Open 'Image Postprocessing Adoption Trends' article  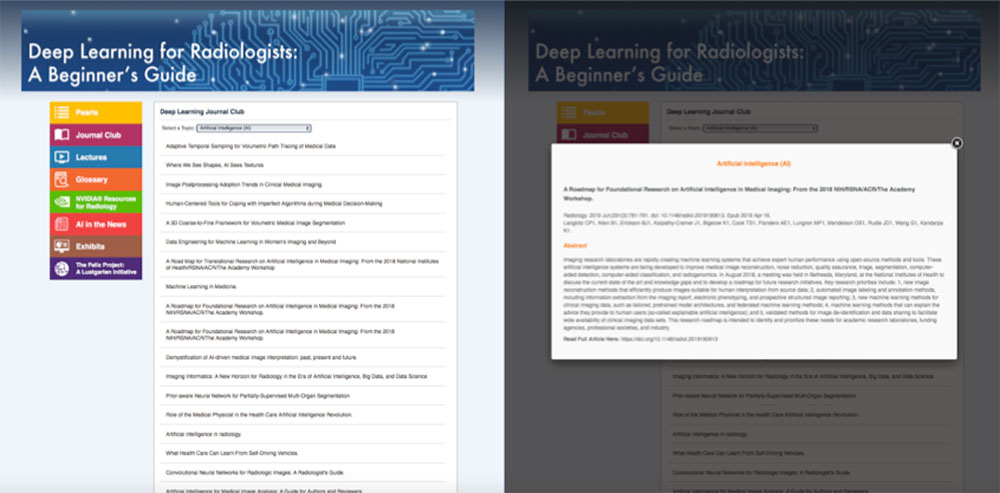244,184
